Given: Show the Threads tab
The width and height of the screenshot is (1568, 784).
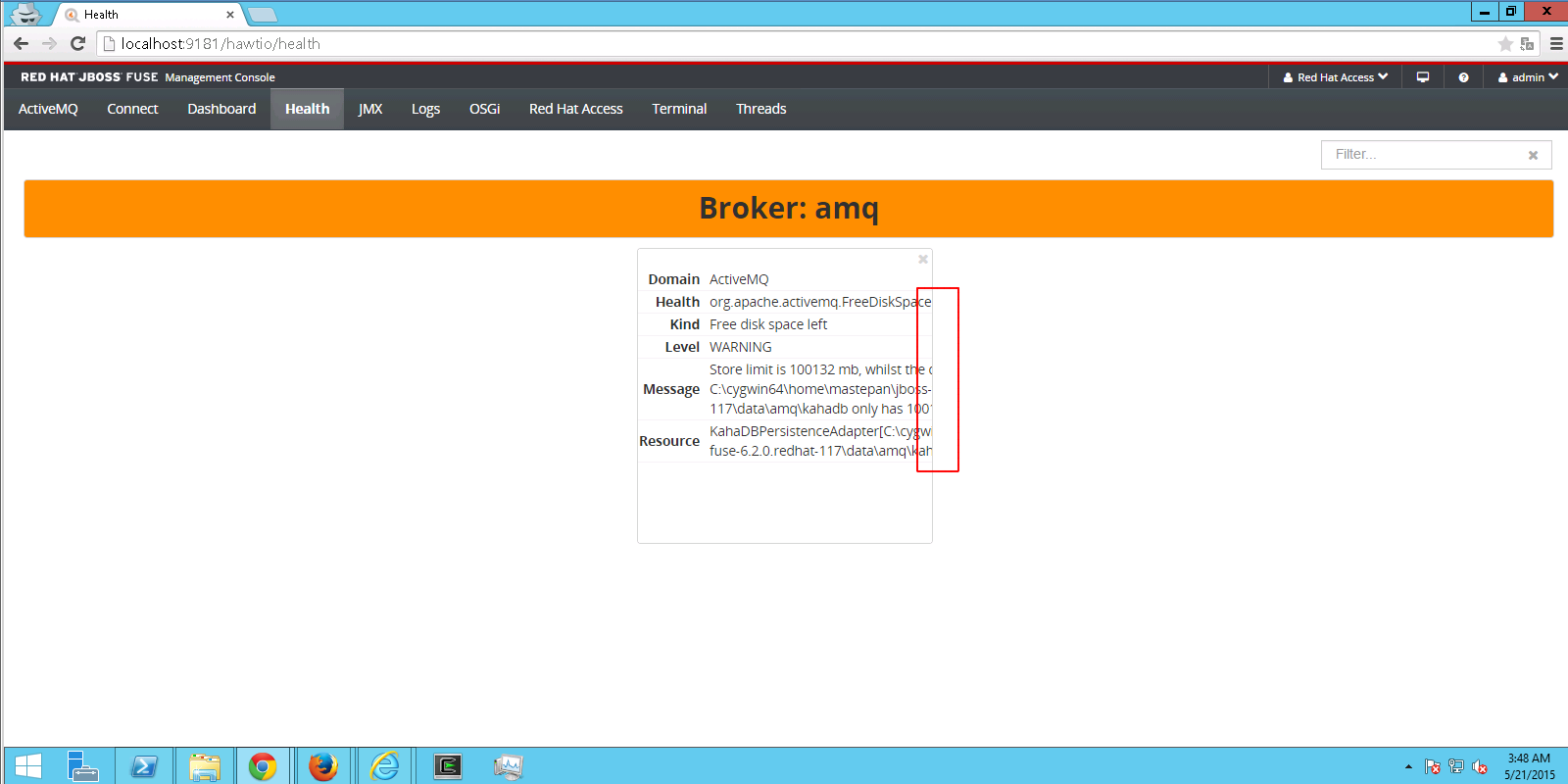Looking at the screenshot, I should tap(761, 109).
